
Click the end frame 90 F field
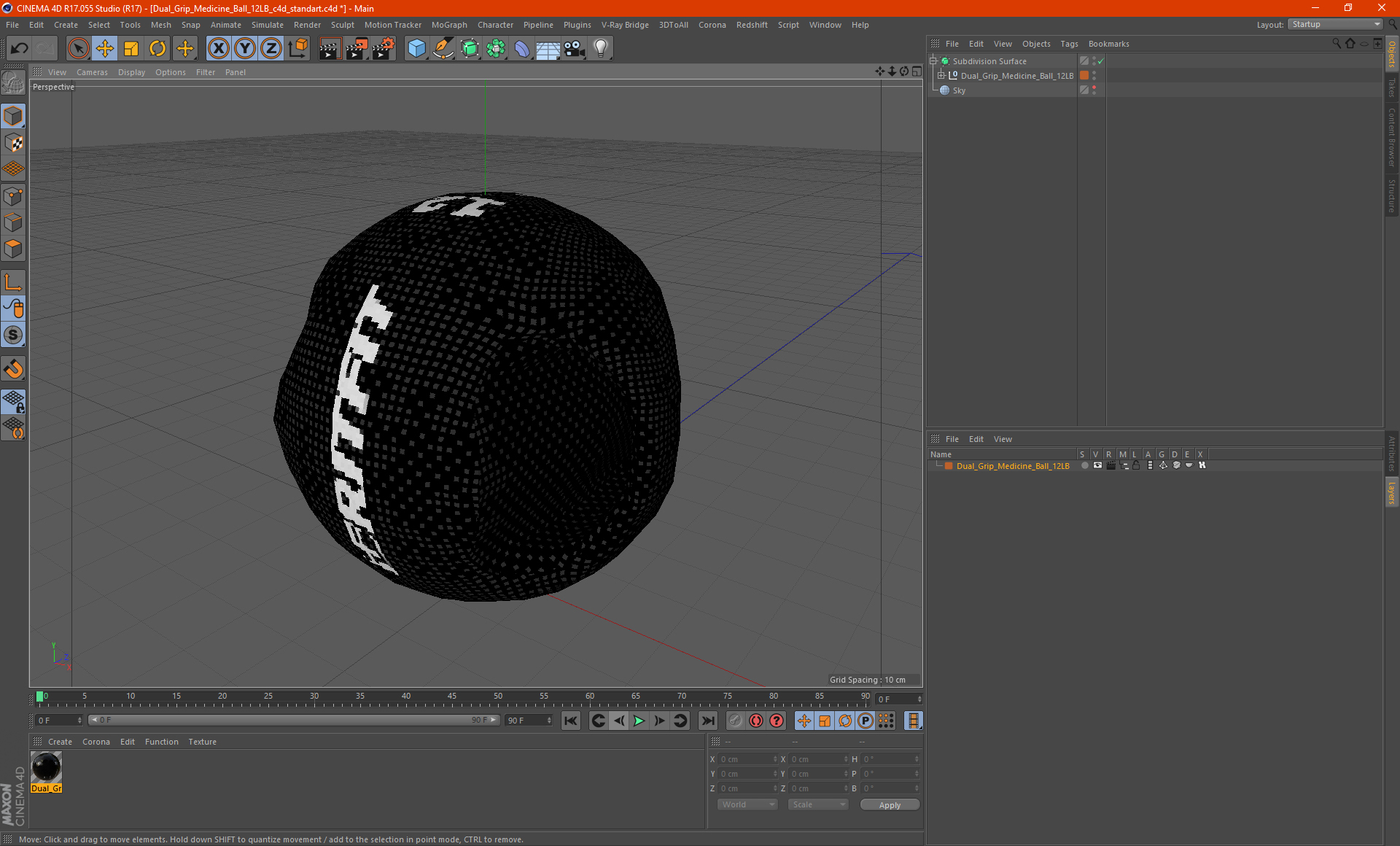point(529,721)
